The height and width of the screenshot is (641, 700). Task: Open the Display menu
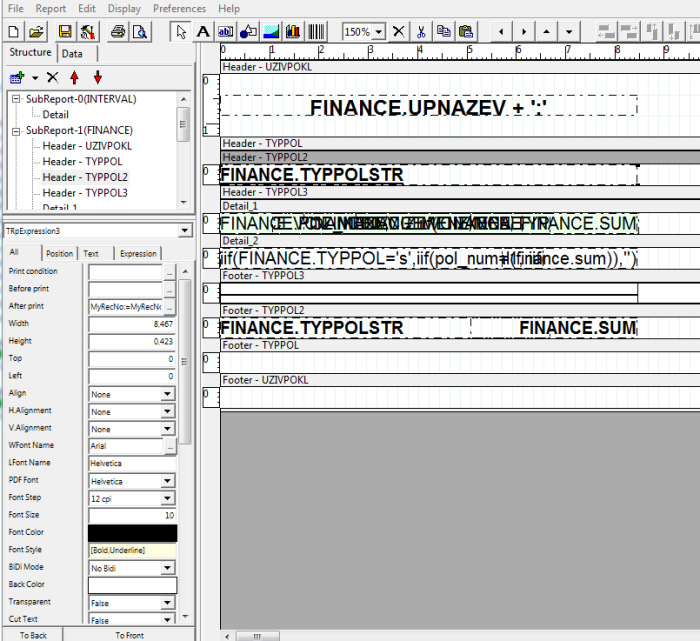(x=124, y=8)
